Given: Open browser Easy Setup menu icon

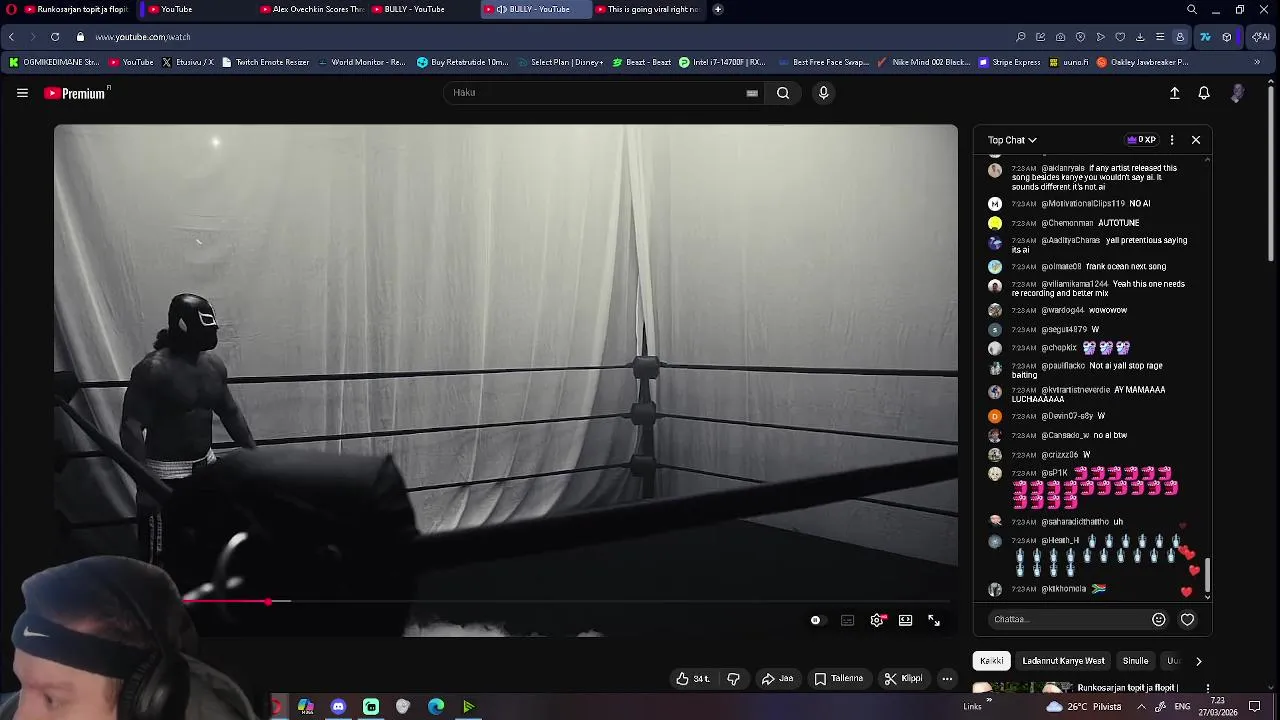Looking at the screenshot, I should tap(1160, 37).
